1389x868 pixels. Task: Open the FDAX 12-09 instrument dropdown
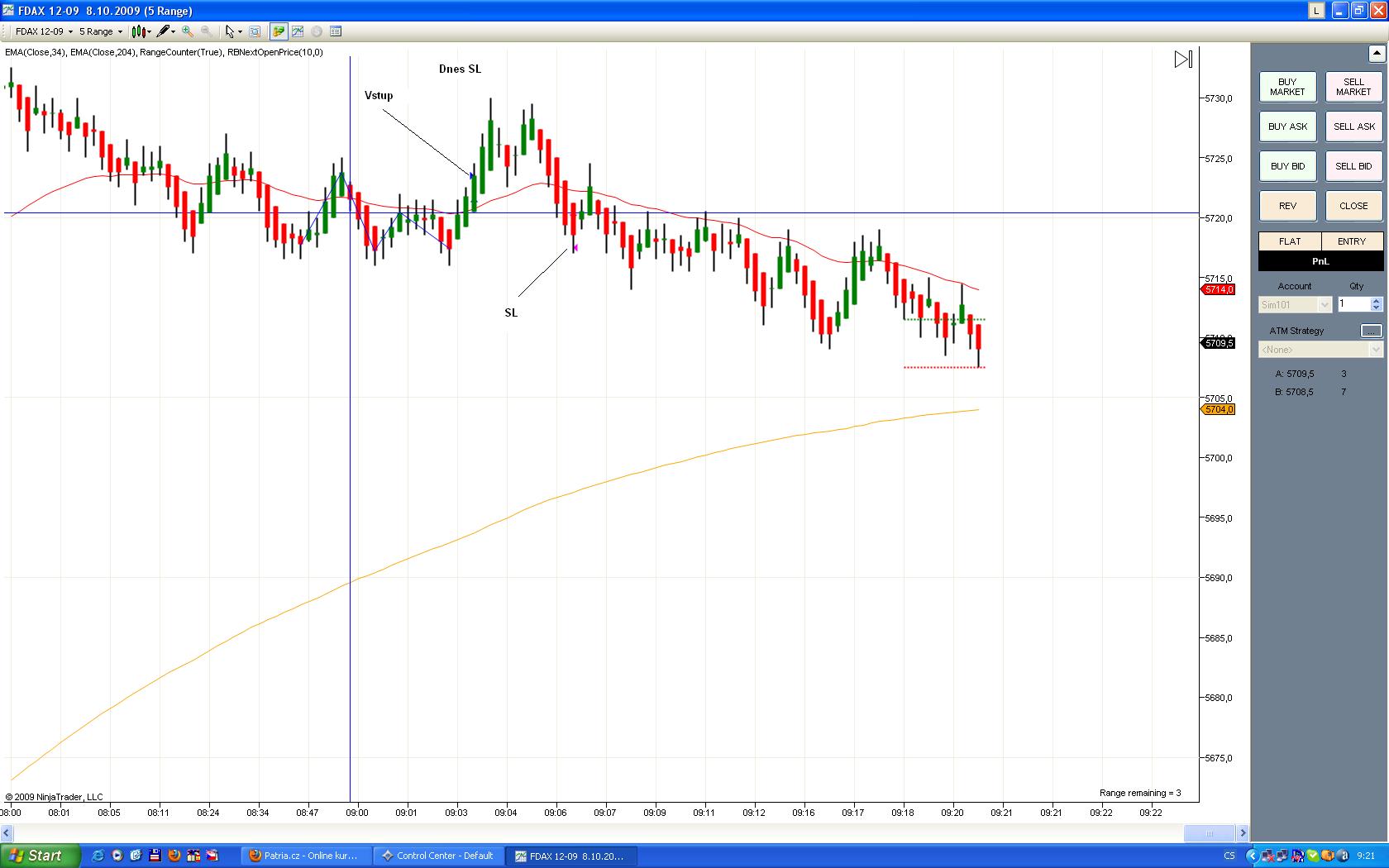click(x=44, y=31)
